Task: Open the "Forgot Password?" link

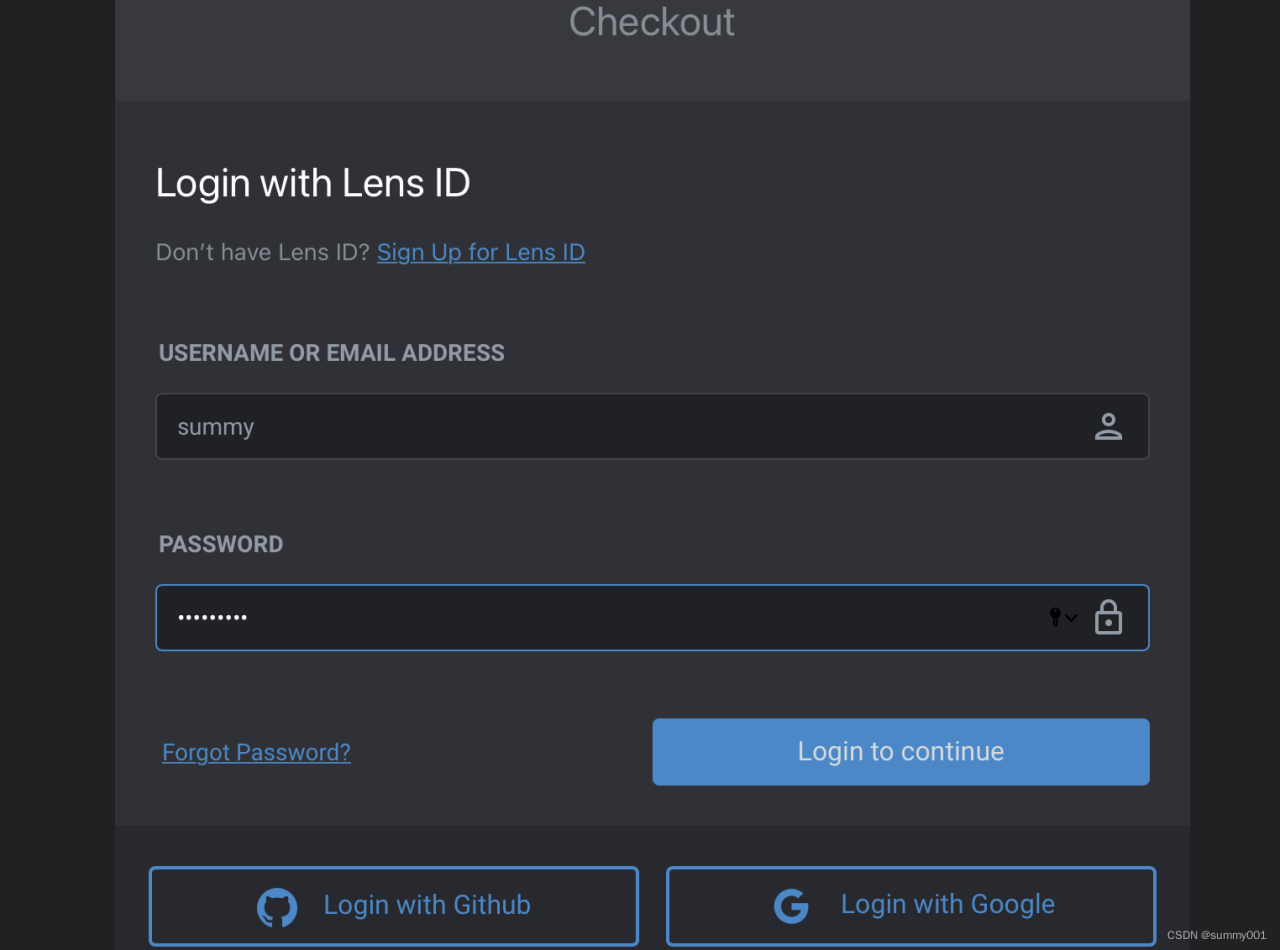Action: pyautogui.click(x=256, y=751)
